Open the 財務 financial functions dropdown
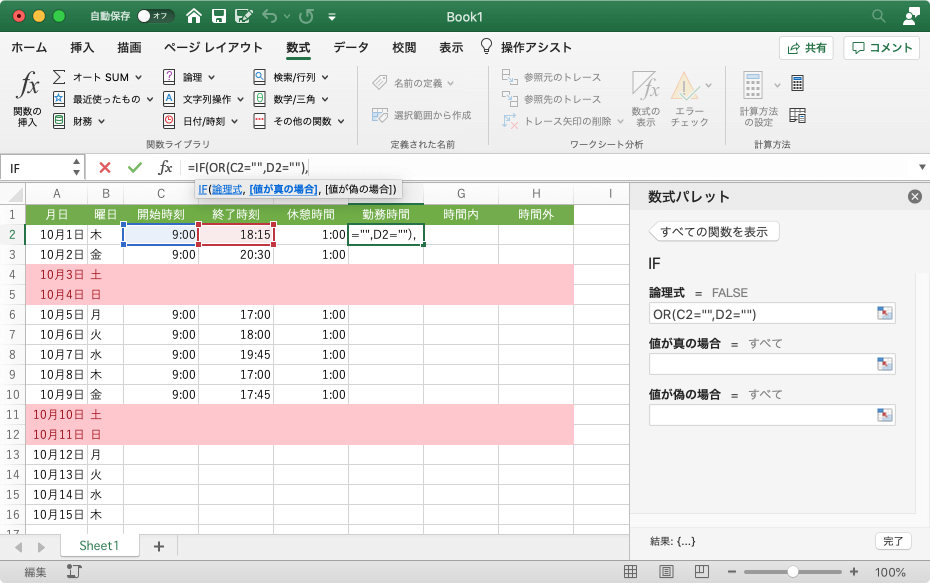930x583 pixels. tap(79, 121)
